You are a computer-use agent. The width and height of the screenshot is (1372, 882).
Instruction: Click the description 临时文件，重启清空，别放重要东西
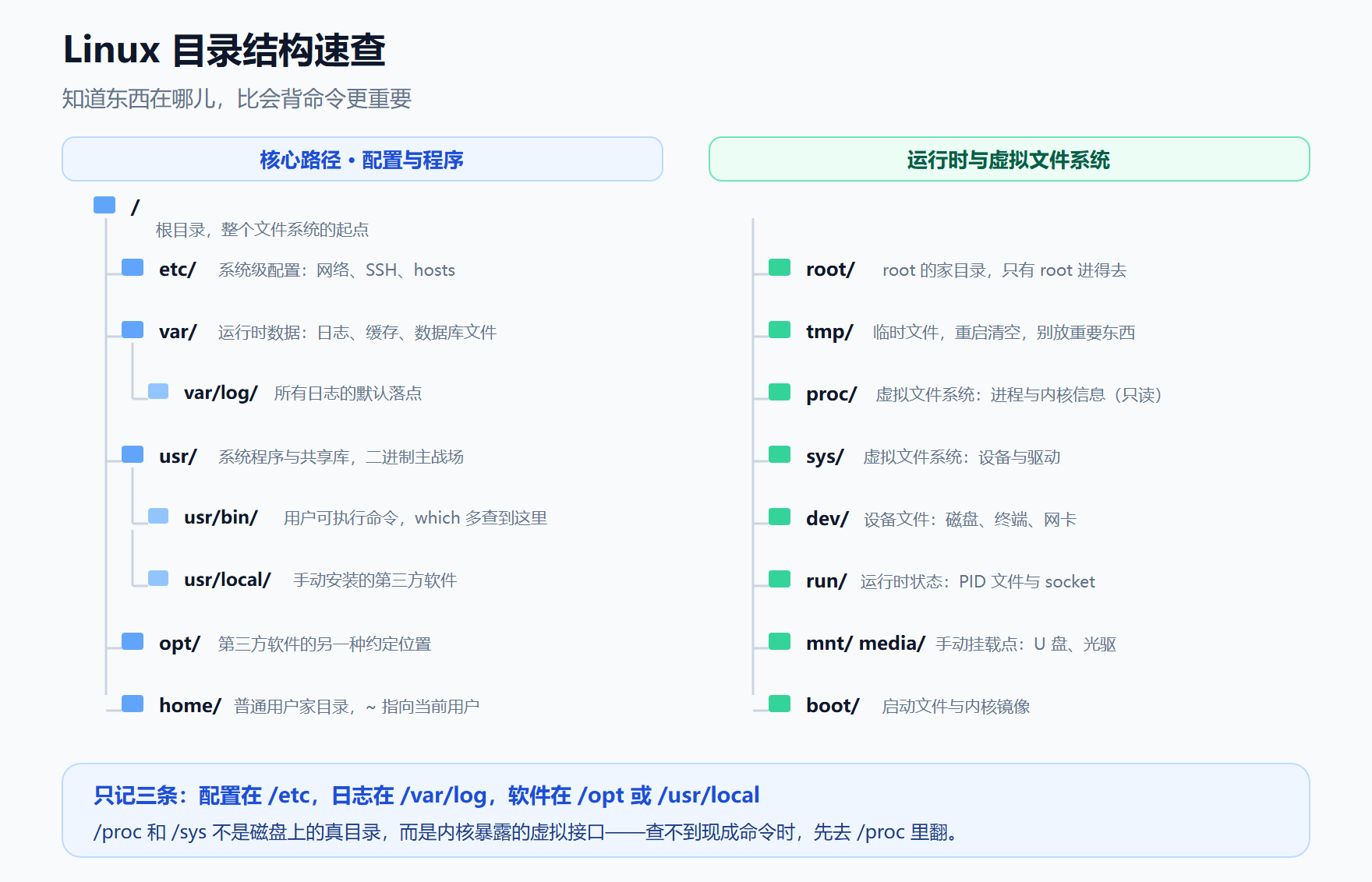click(x=1004, y=333)
